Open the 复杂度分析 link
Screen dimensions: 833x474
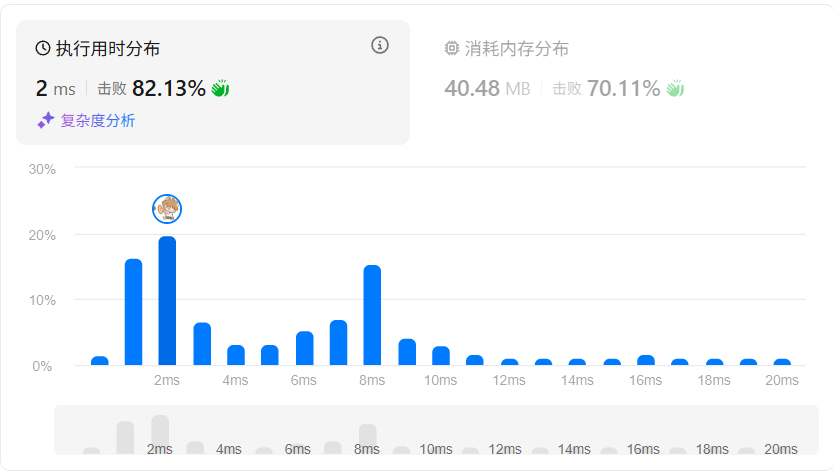tap(98, 121)
